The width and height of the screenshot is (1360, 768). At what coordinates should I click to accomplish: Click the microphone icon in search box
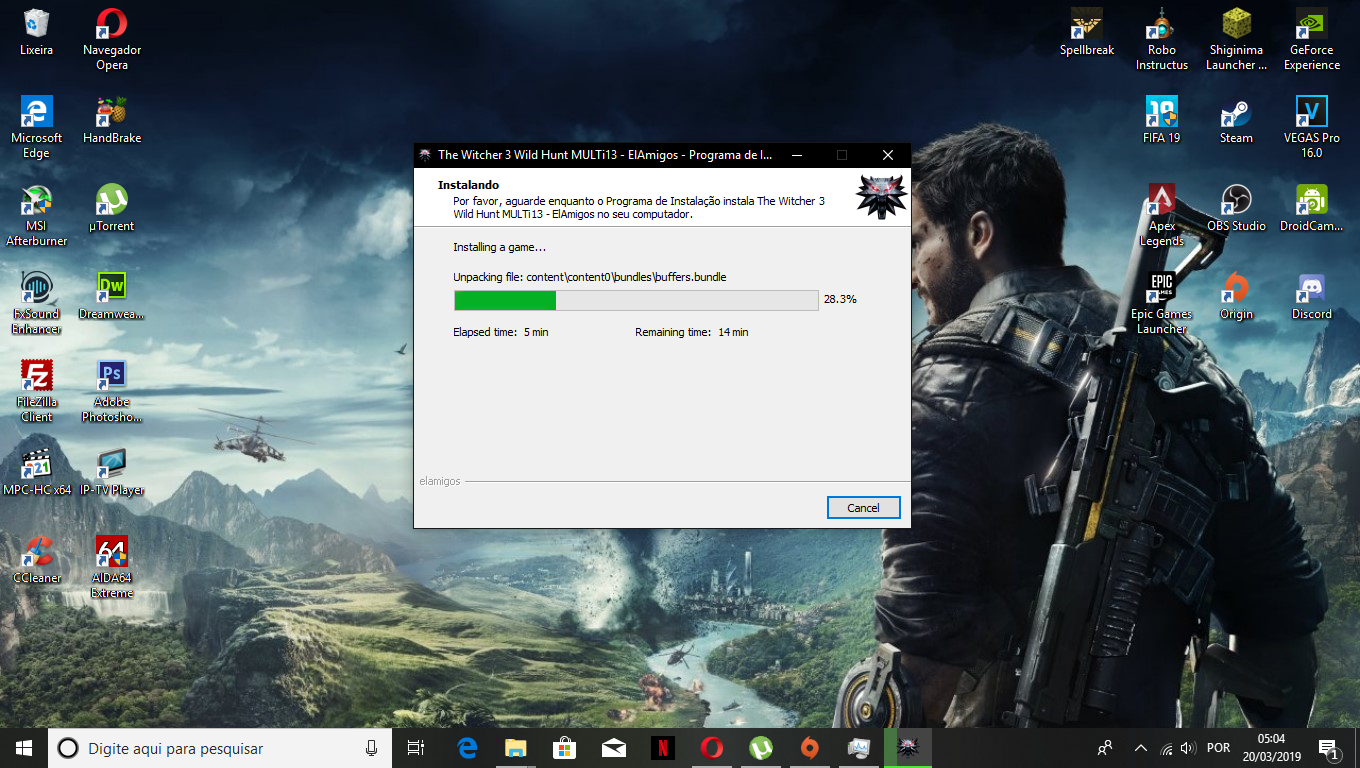[x=372, y=748]
